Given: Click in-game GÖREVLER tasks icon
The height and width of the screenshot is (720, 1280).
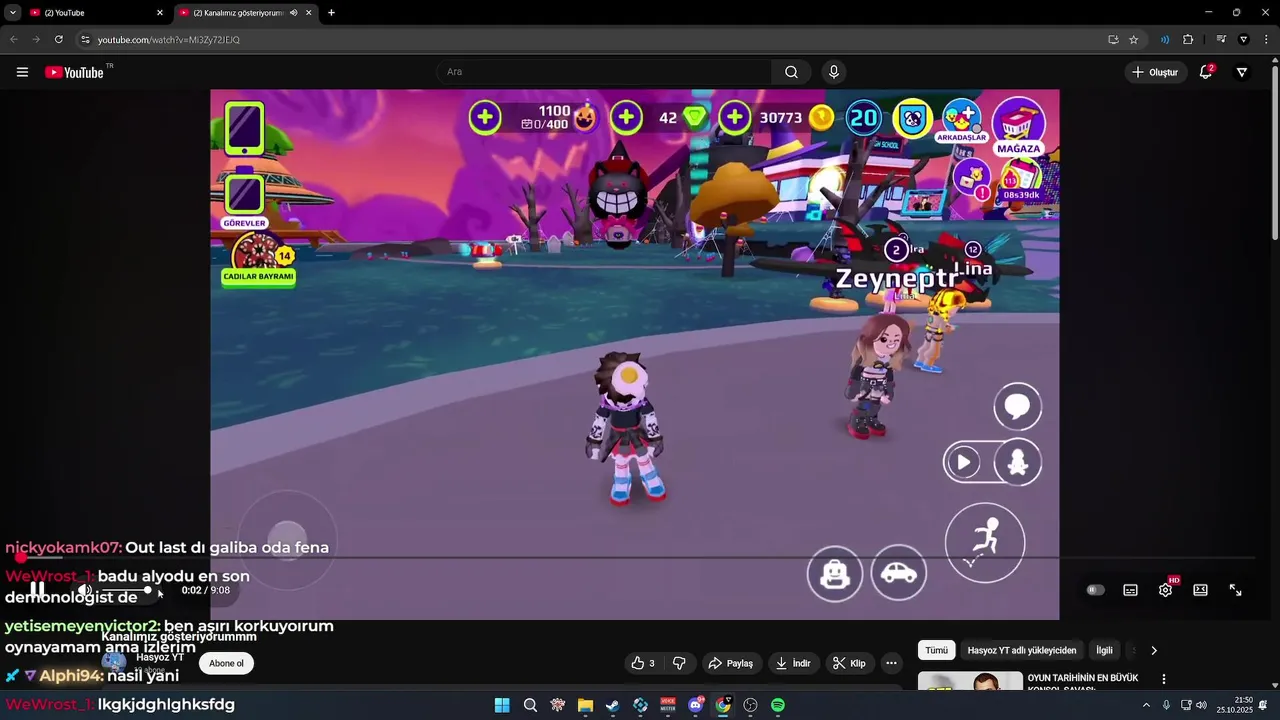Looking at the screenshot, I should pos(244,200).
